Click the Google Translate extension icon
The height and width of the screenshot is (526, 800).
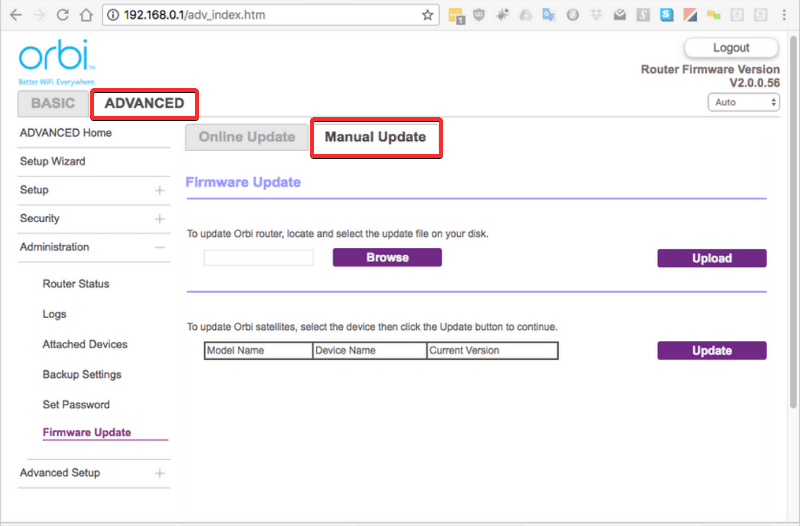(x=549, y=16)
